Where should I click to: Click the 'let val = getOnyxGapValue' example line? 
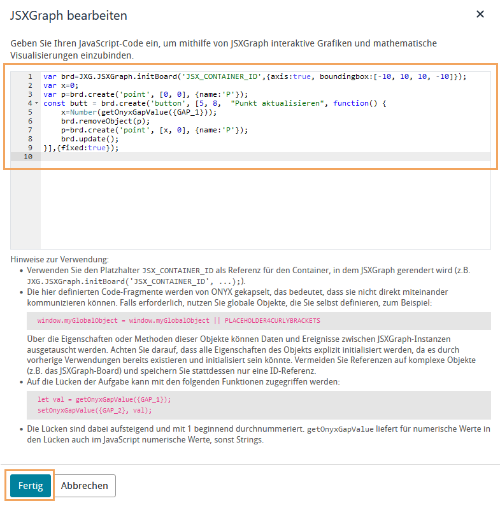[x=104, y=399]
